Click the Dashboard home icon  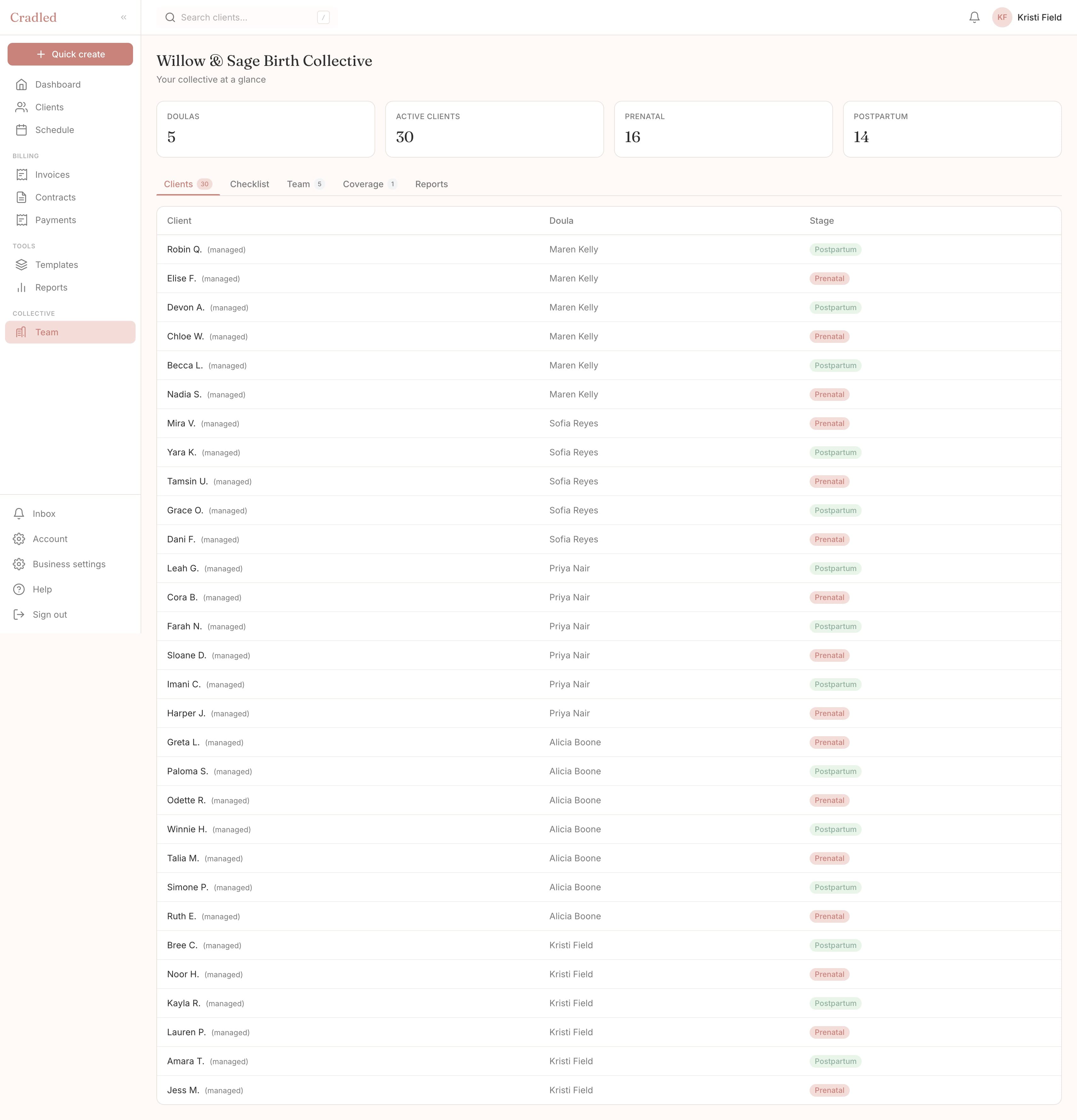[x=22, y=84]
